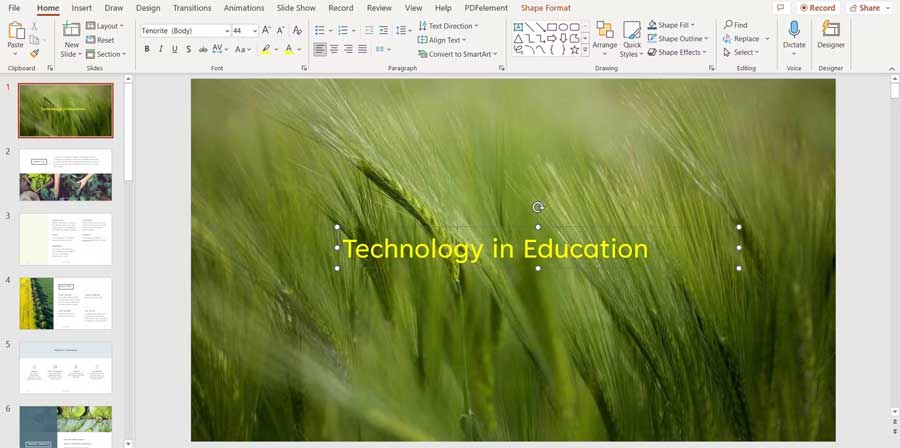Image resolution: width=900 pixels, height=448 pixels.
Task: Expand the Quick Styles gallery
Action: [632, 39]
